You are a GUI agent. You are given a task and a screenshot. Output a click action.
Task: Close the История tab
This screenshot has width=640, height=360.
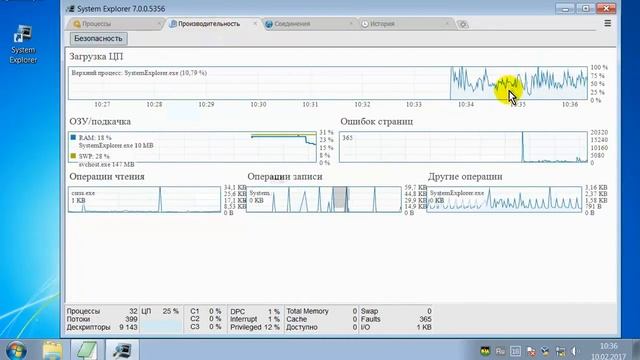tap(447, 24)
